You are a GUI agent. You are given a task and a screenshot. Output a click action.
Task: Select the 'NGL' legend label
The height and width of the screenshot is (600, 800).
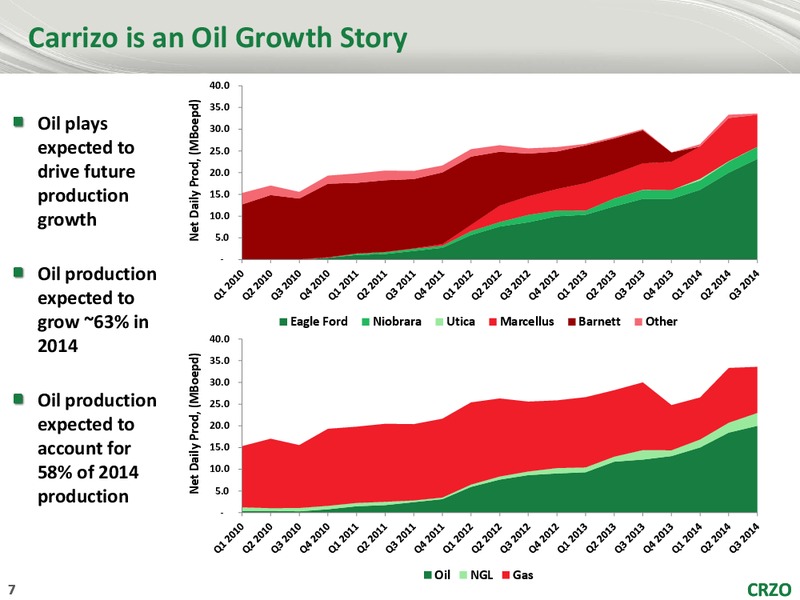pyautogui.click(x=482, y=576)
